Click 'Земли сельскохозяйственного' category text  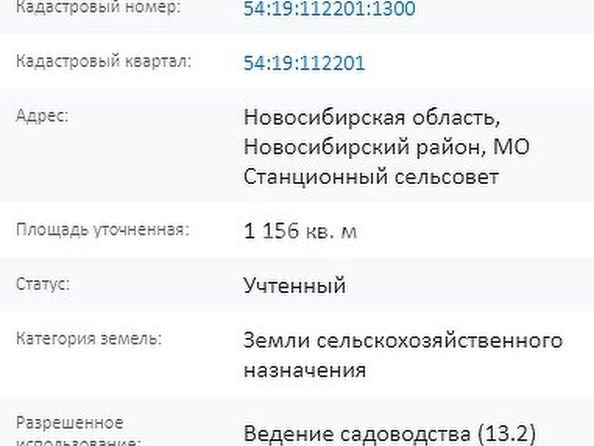(403, 341)
